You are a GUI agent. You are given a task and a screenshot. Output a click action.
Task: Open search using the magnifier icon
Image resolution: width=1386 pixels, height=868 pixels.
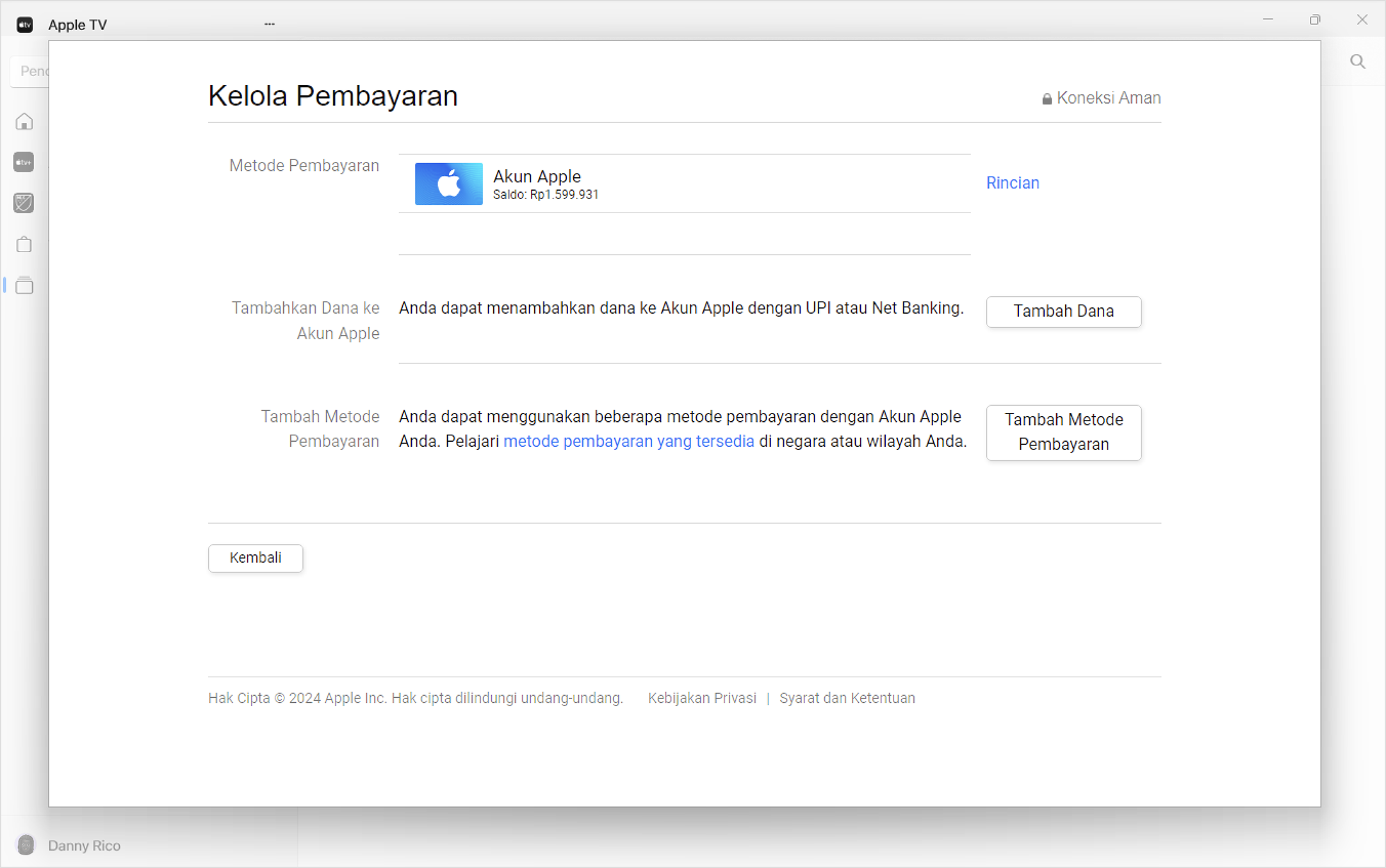point(1357,61)
